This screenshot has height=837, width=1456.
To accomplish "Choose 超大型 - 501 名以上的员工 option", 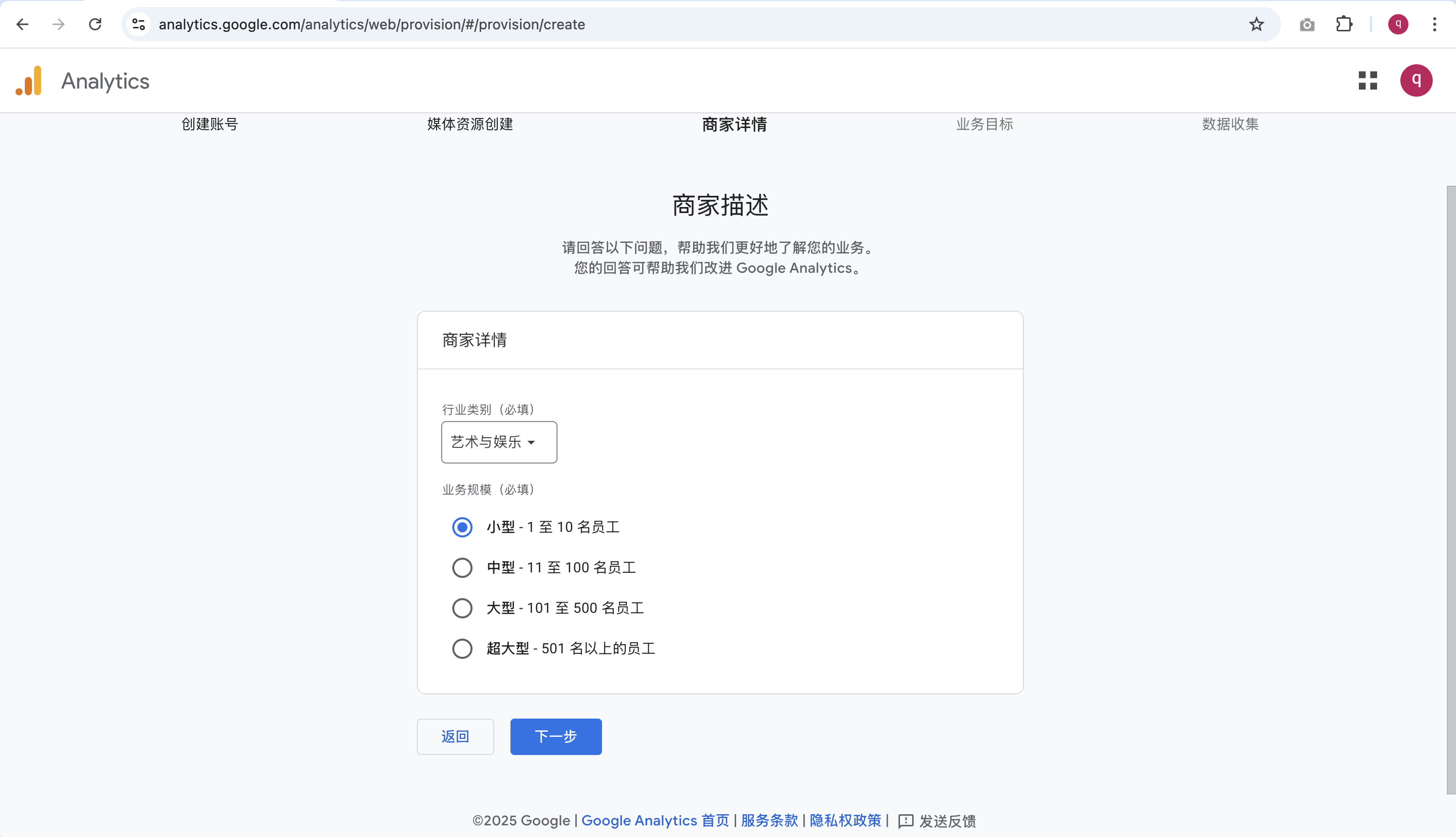I will tap(462, 648).
